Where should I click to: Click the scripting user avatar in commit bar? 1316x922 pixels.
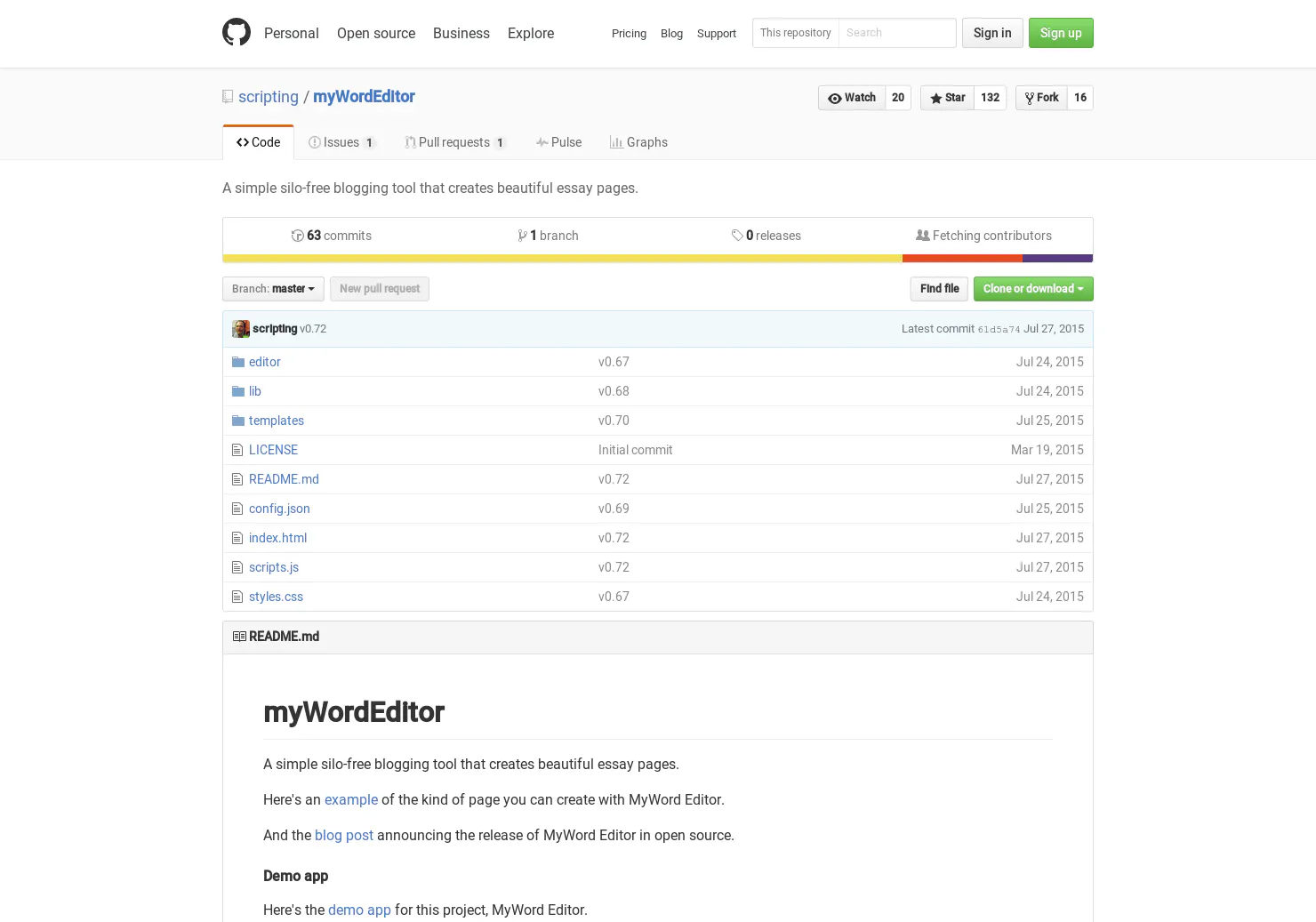click(241, 329)
